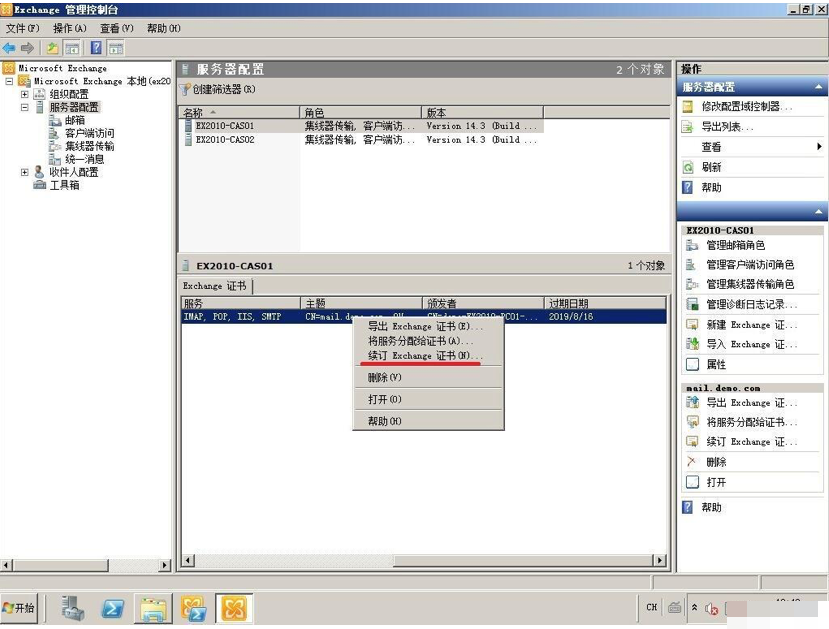Toggle the action pane toolbar icon
This screenshot has height=629, width=829.
coord(116,48)
